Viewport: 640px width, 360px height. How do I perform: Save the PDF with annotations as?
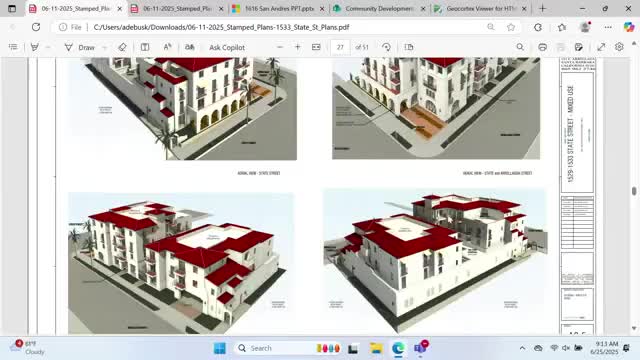[579, 47]
